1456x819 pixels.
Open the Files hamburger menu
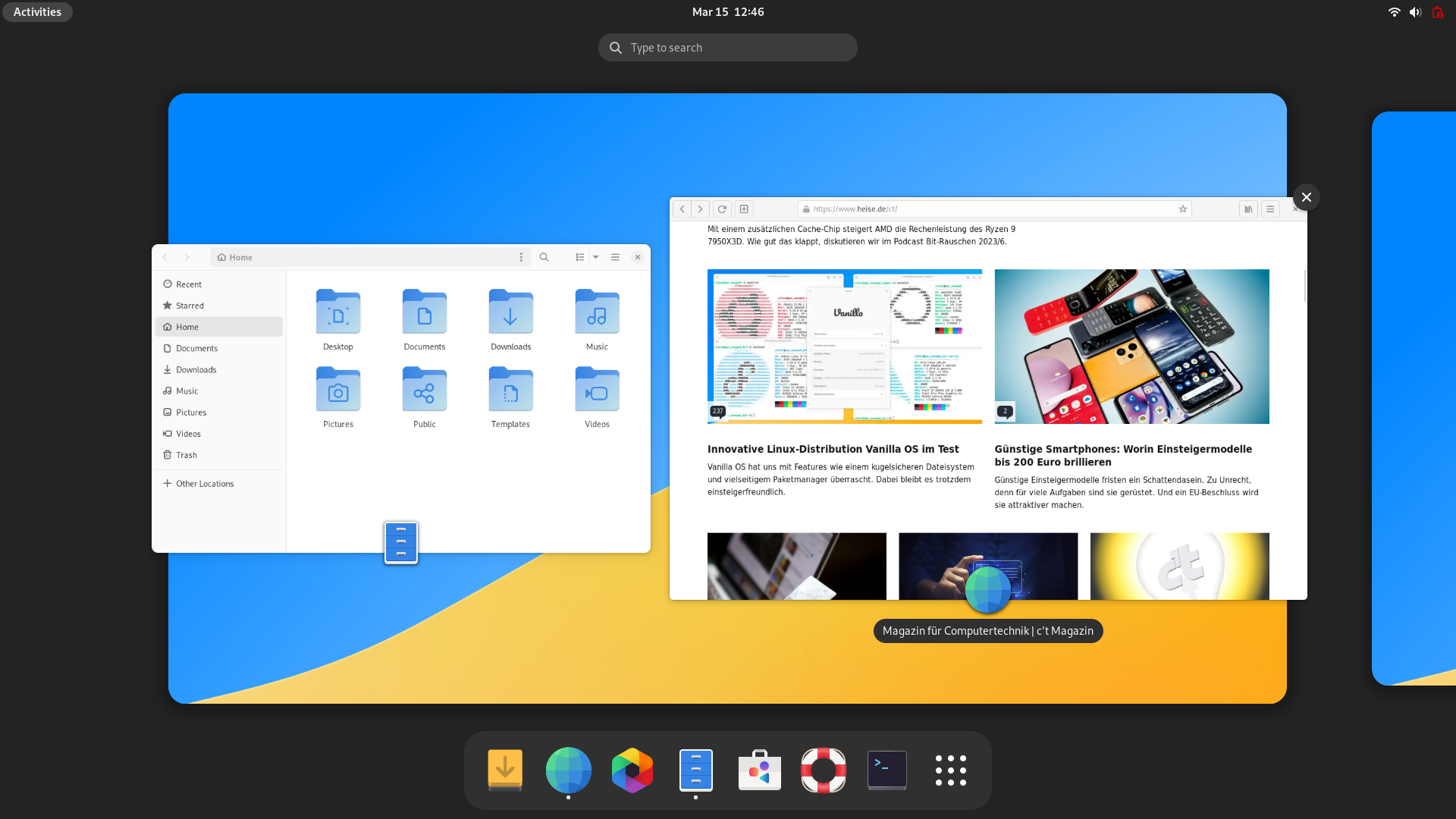click(x=615, y=257)
